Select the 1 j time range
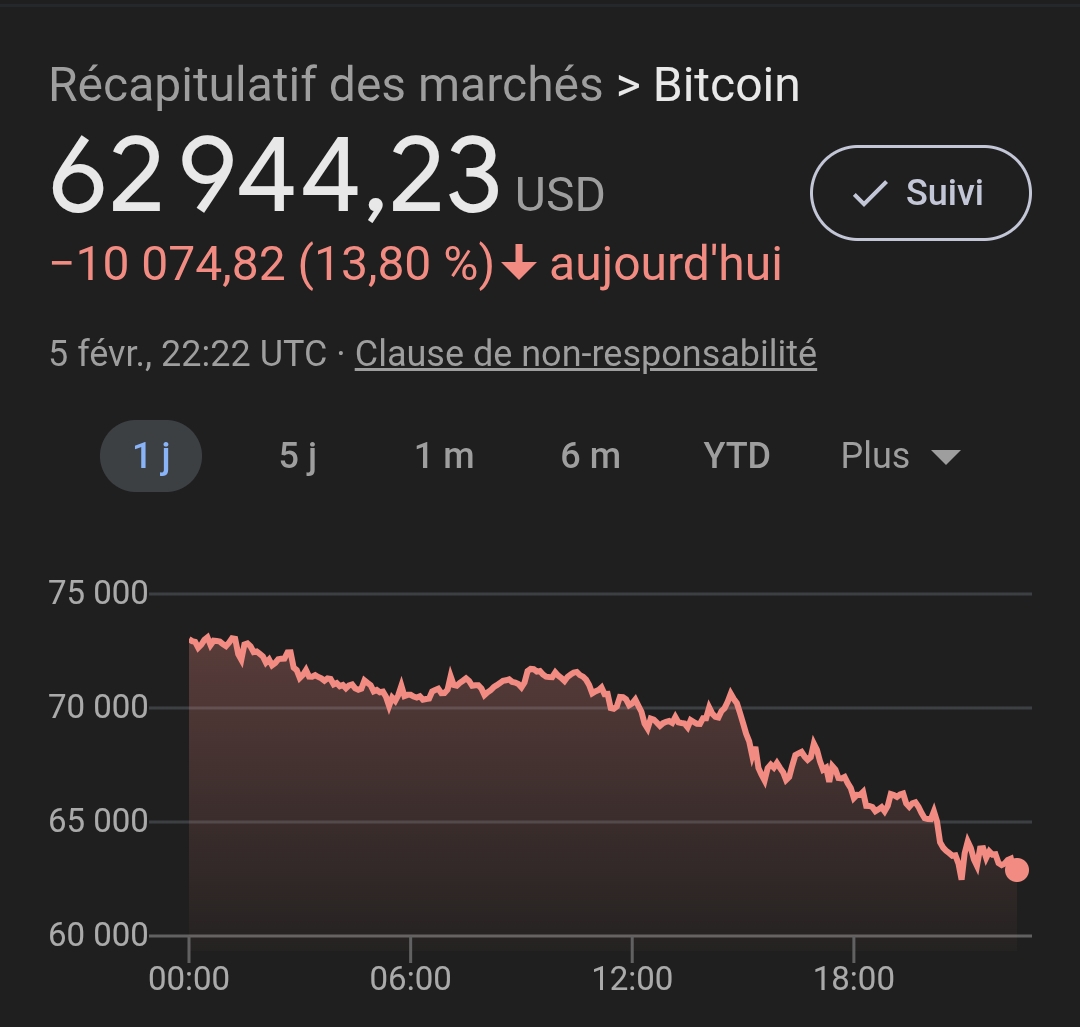The image size is (1080, 1027). [151, 456]
